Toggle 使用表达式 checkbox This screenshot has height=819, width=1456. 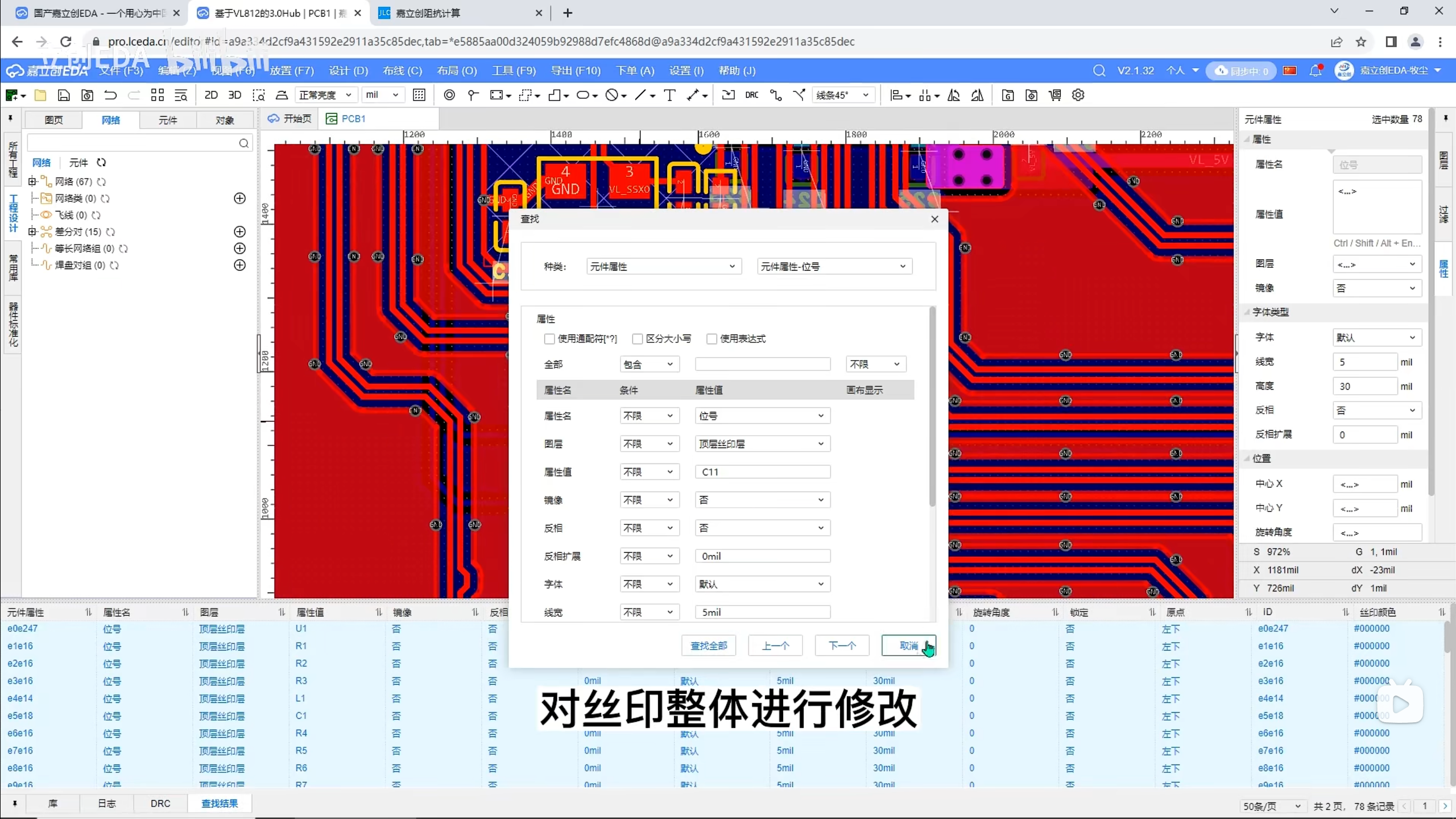[x=711, y=338]
